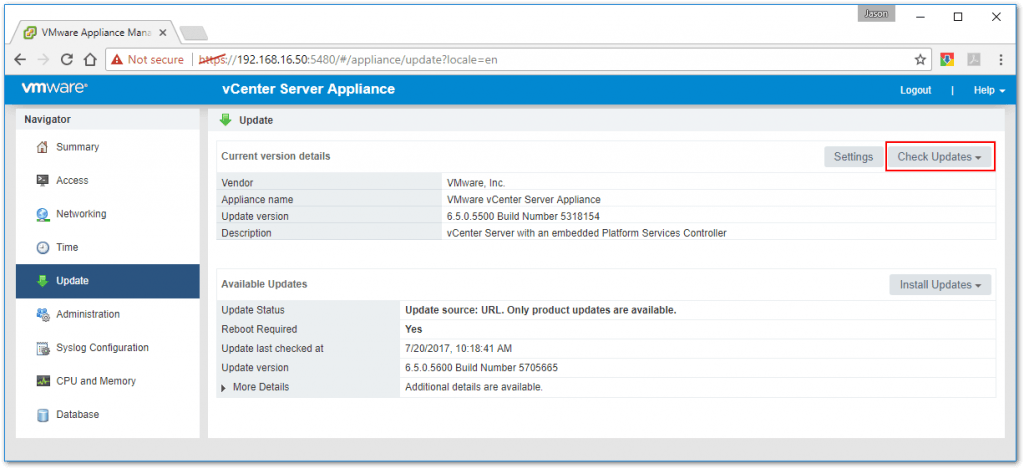
Task: Click the VMware vCenter Server Appliance name value
Action: [524, 199]
